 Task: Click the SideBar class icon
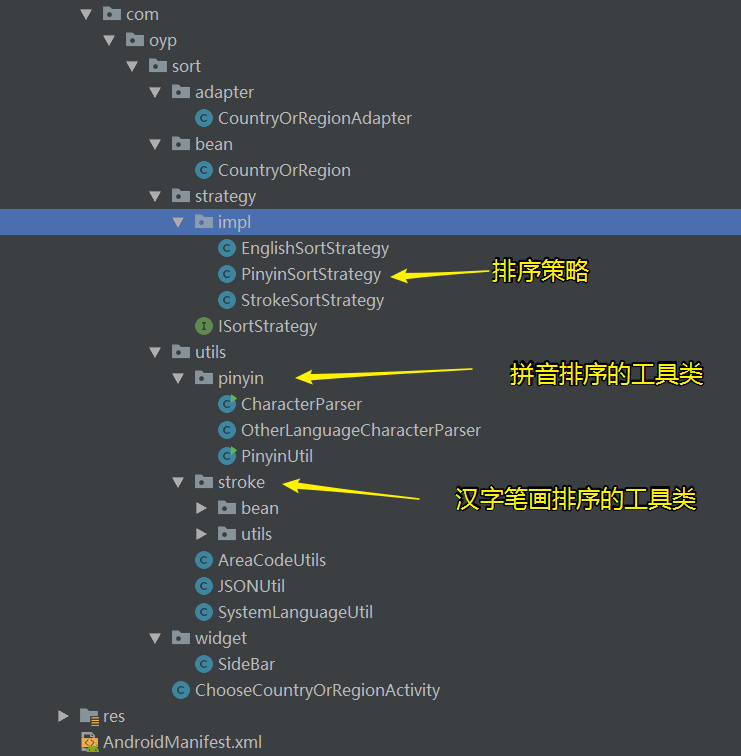(204, 664)
